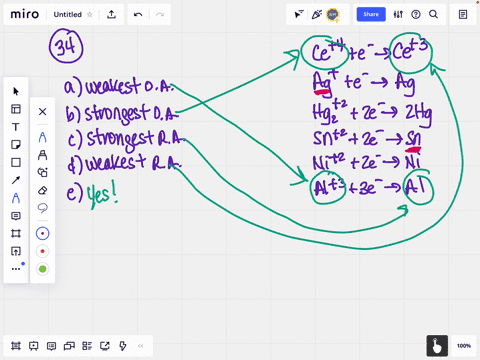
Task: Select the lasso tool
Action: [x=42, y=208]
